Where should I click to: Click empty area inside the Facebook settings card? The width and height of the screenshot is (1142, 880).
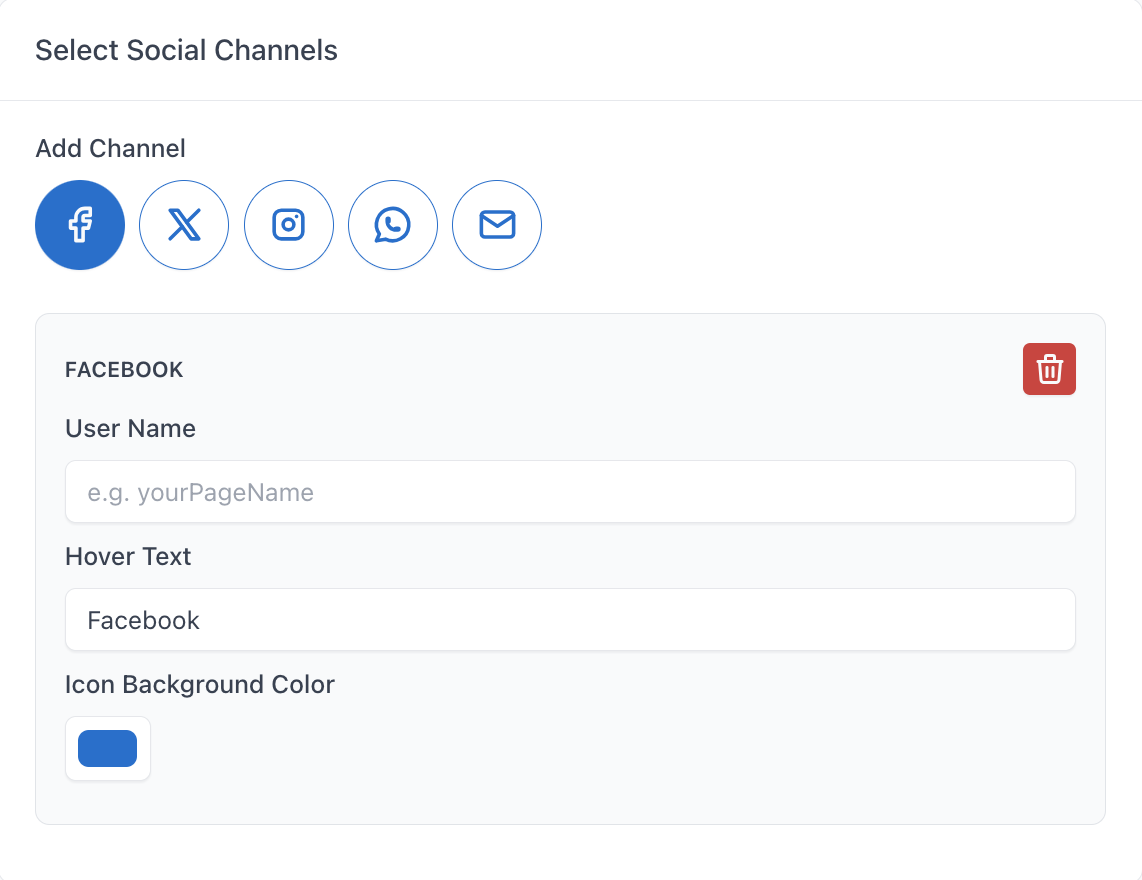tap(600, 760)
